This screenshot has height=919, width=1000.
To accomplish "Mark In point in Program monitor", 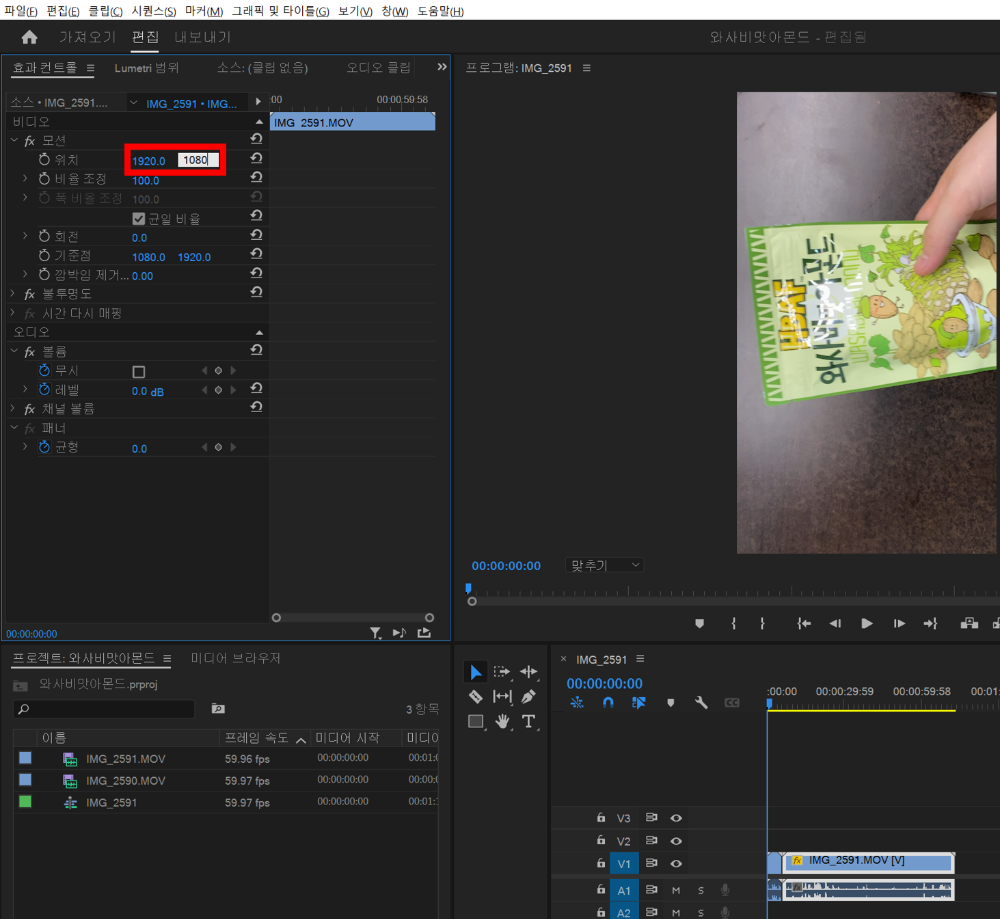I will [x=733, y=624].
